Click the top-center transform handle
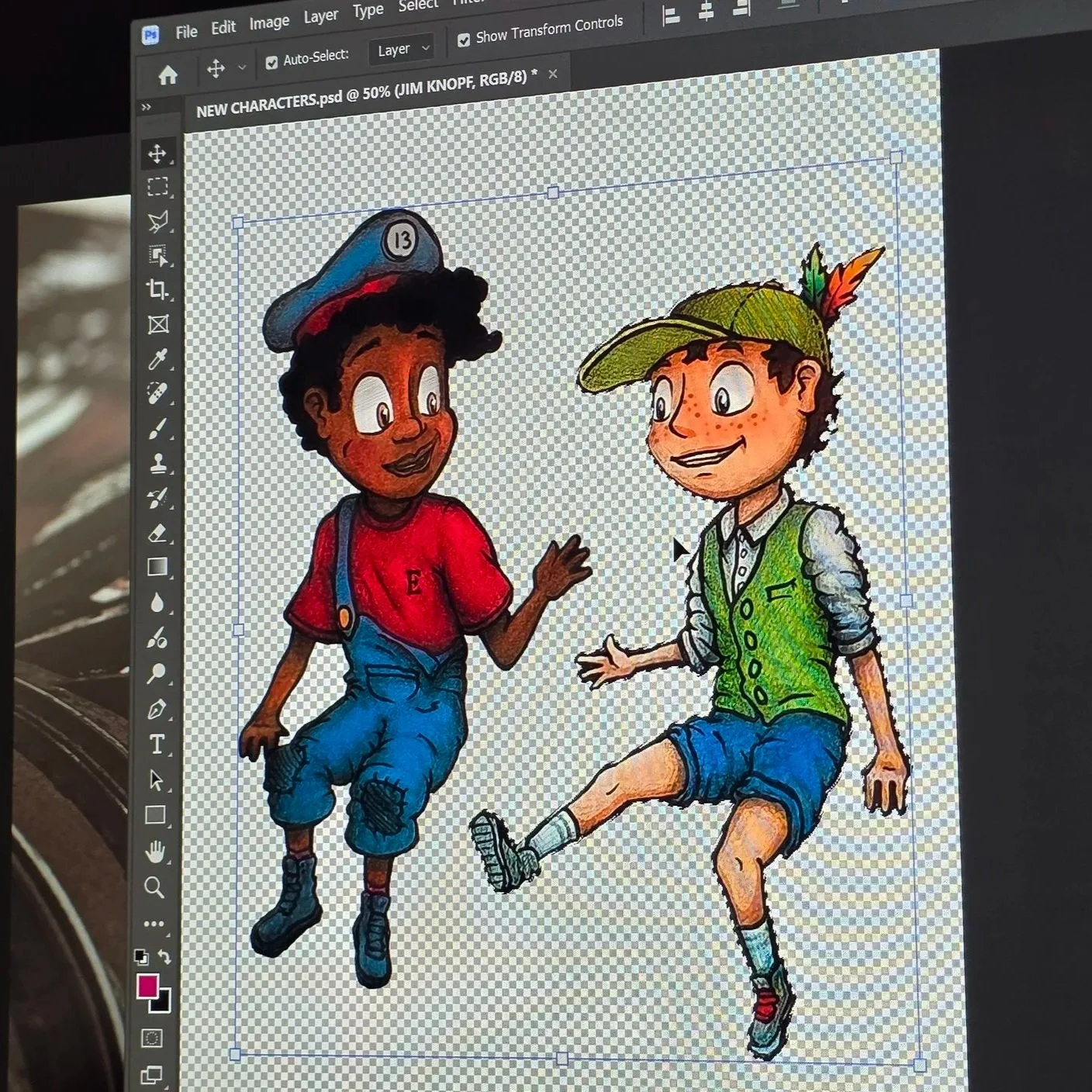Screen dimensions: 1092x1092 (x=552, y=192)
